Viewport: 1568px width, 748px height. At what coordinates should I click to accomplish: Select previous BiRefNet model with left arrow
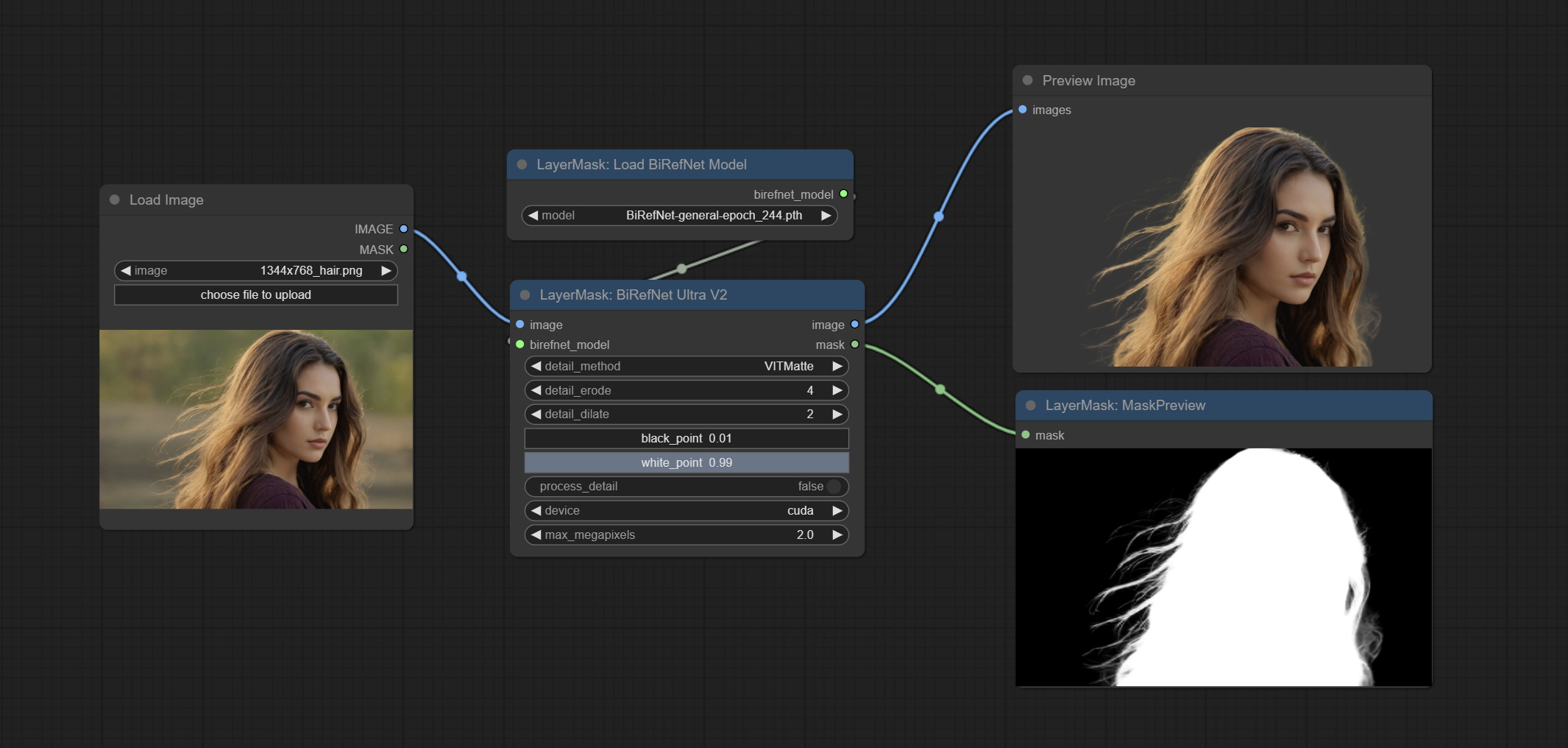click(533, 216)
